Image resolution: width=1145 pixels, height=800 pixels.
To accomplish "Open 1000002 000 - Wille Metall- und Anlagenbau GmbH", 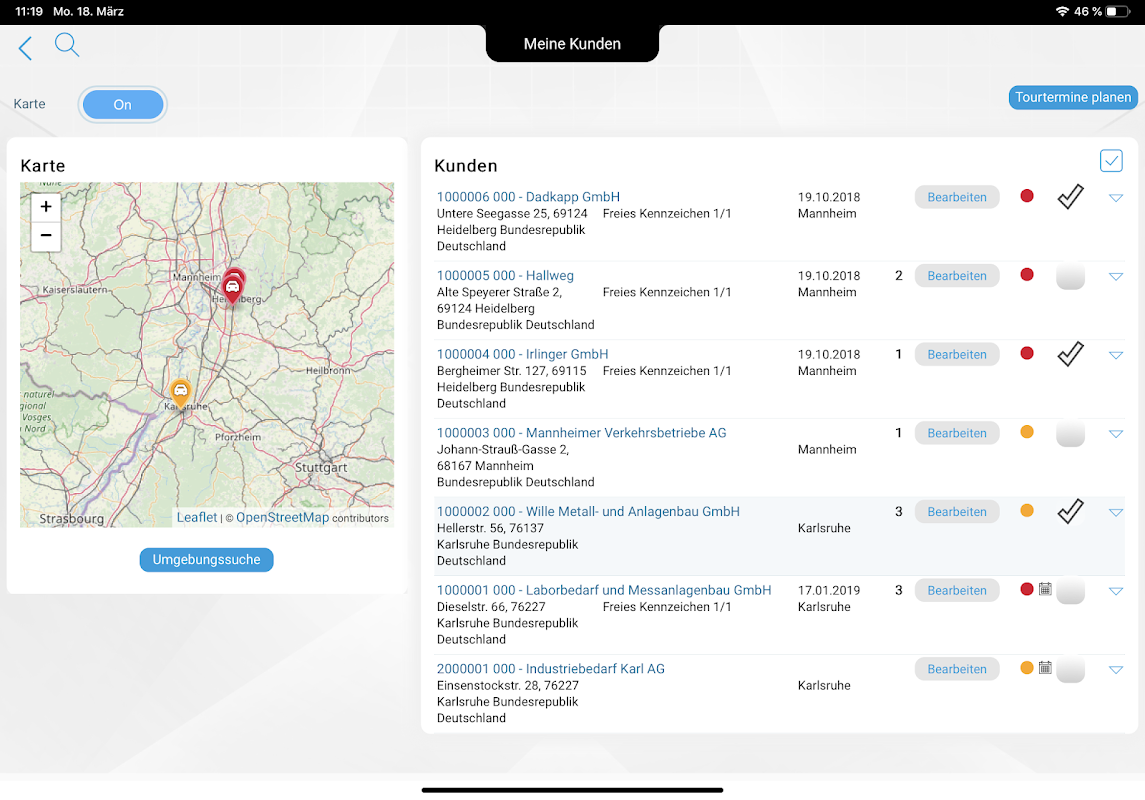I will 588,512.
